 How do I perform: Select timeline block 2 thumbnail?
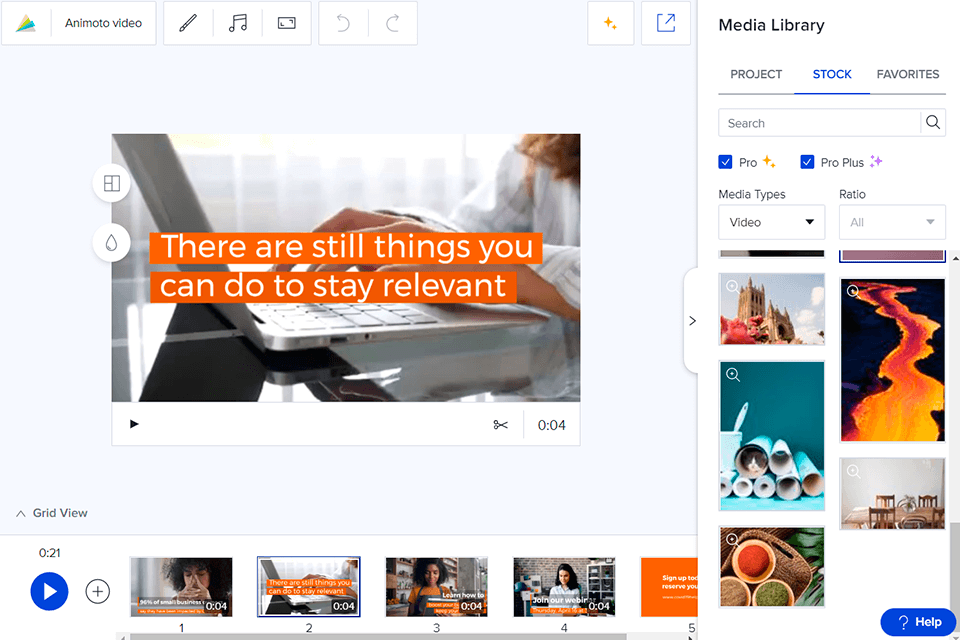tap(309, 587)
